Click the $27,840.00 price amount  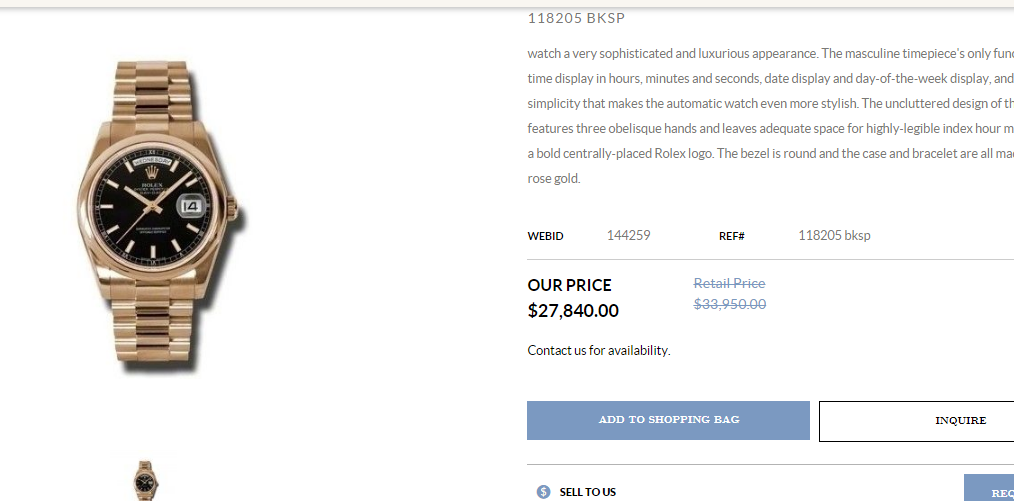pyautogui.click(x=573, y=311)
